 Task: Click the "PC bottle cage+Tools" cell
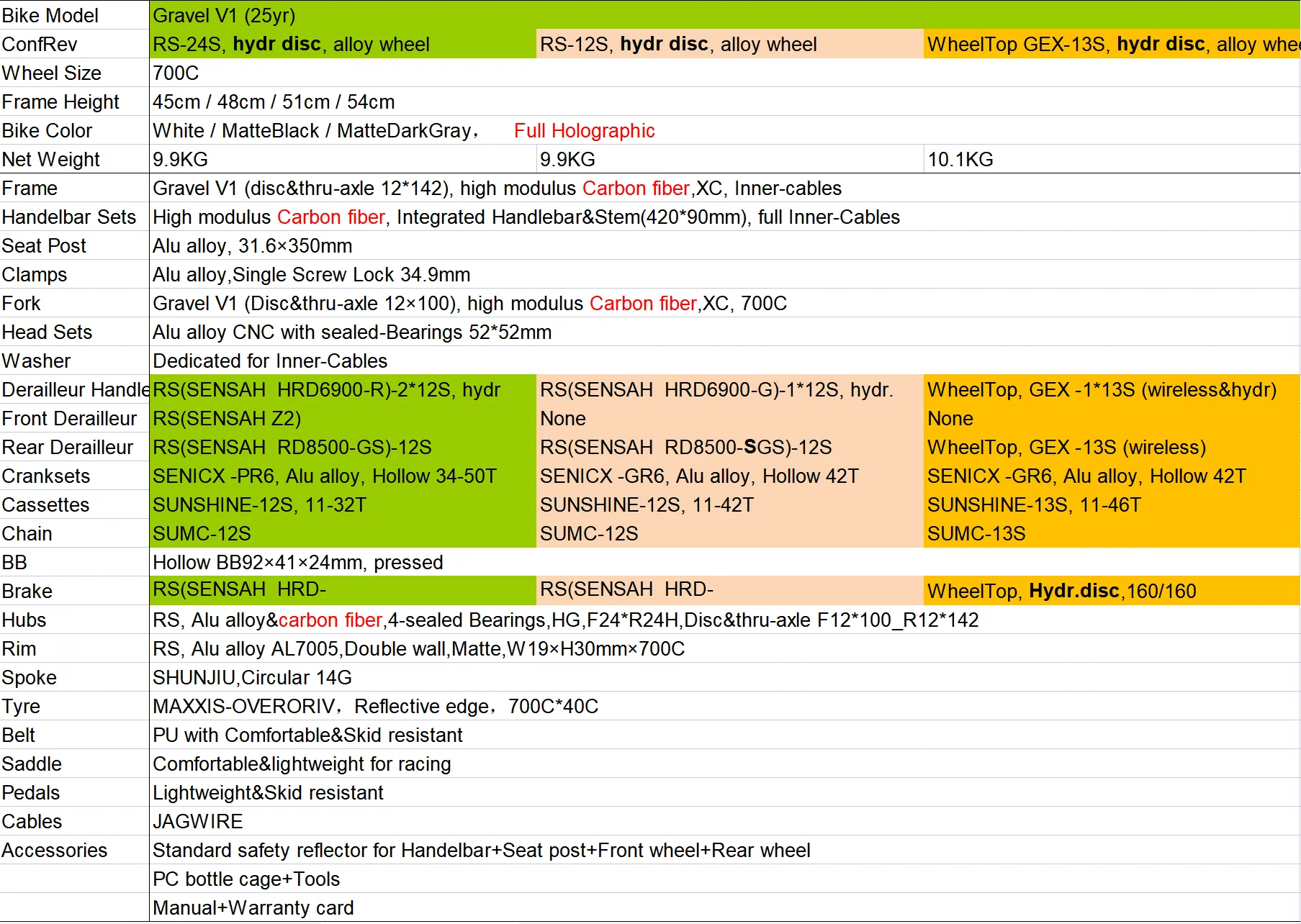point(724,879)
